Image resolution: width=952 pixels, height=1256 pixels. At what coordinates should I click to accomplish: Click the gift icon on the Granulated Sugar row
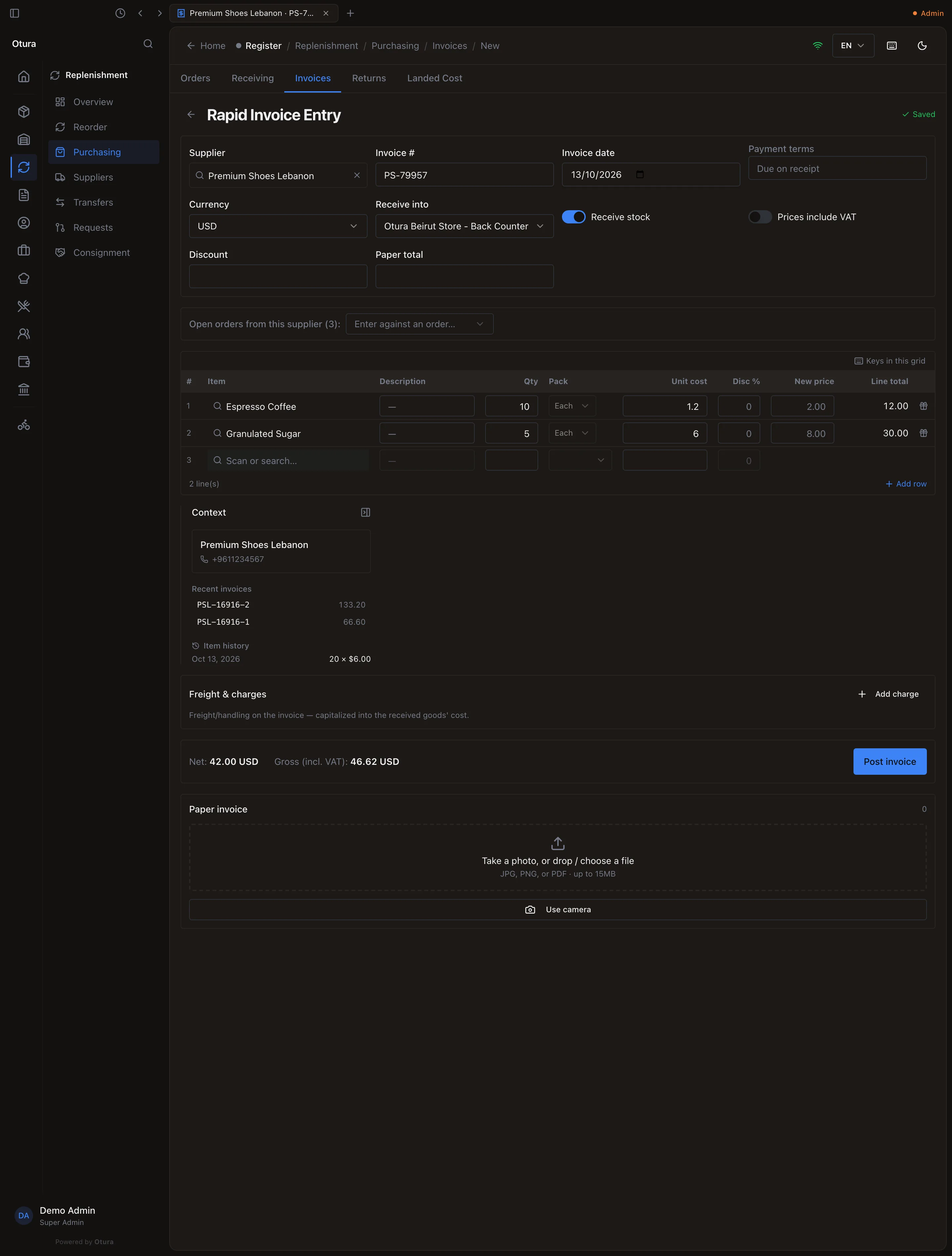click(924, 433)
